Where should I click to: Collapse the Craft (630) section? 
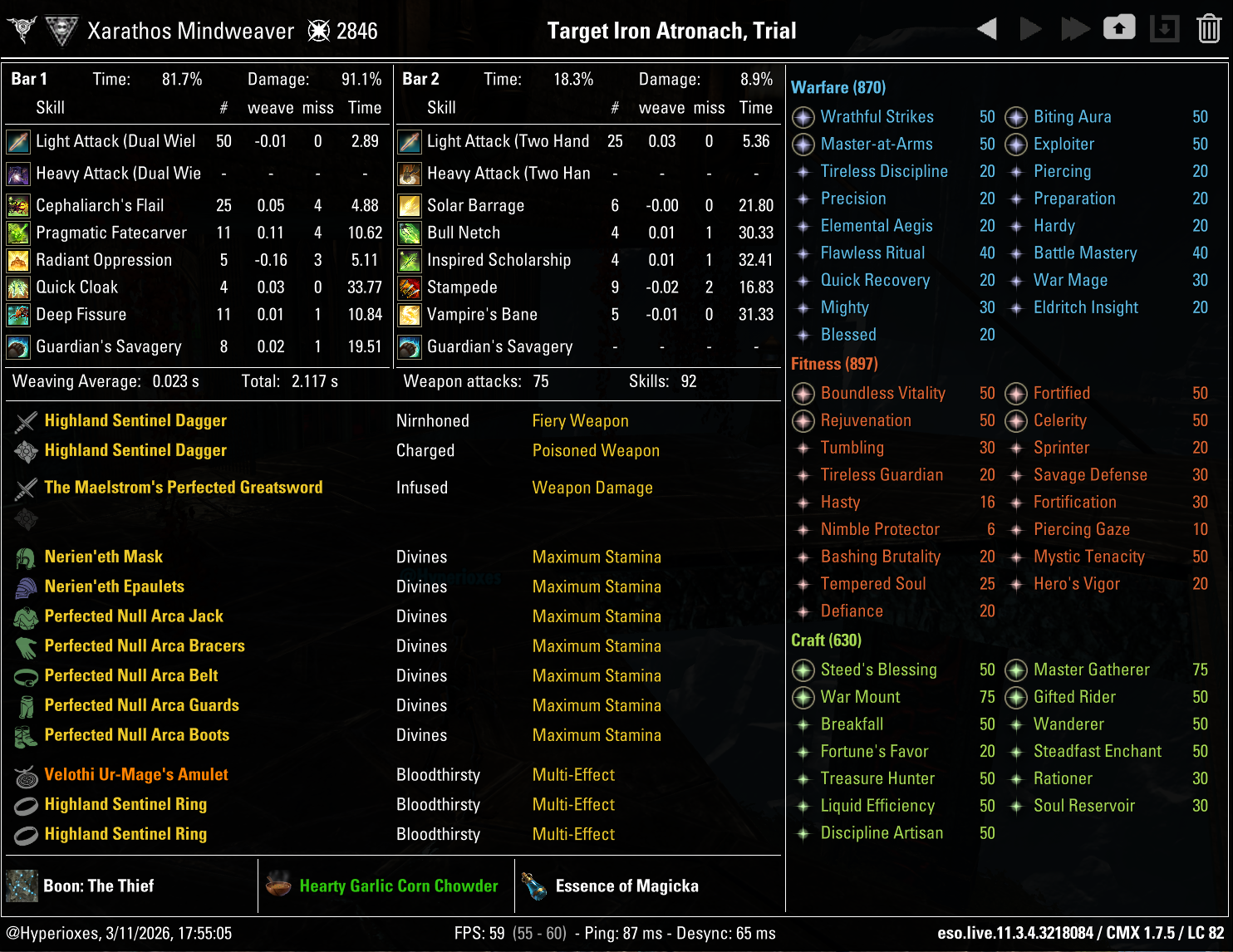coord(826,640)
